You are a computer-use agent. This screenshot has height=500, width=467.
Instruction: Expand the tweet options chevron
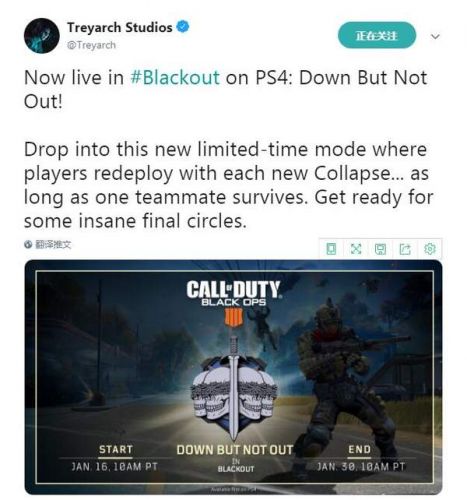coord(435,36)
